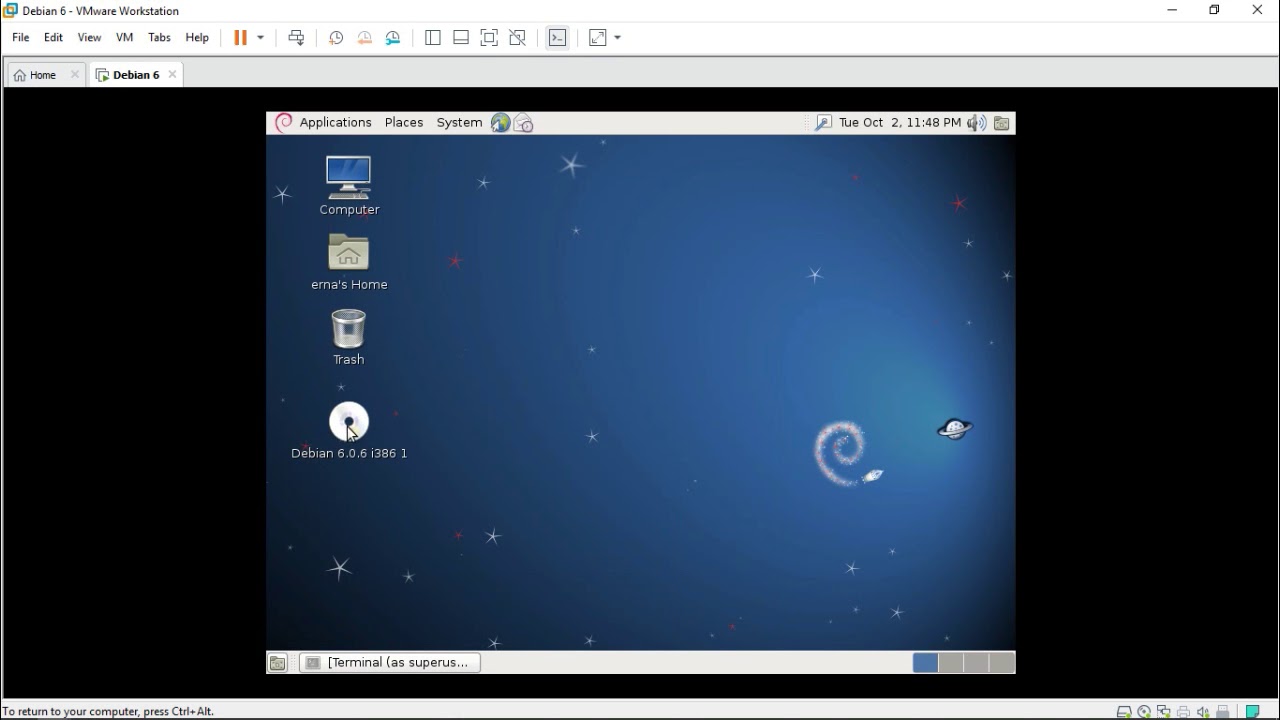Image resolution: width=1280 pixels, height=720 pixels.
Task: Revert the VM to the previous snapshot
Action: 364,38
